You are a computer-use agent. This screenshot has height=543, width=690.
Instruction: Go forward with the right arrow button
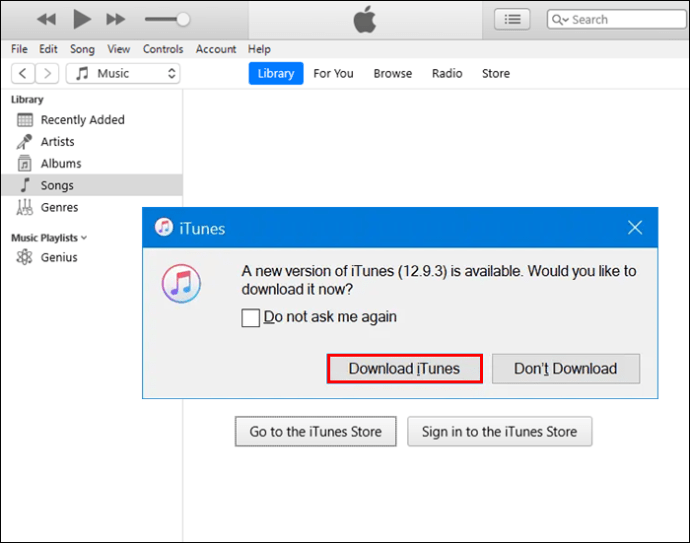[47, 73]
